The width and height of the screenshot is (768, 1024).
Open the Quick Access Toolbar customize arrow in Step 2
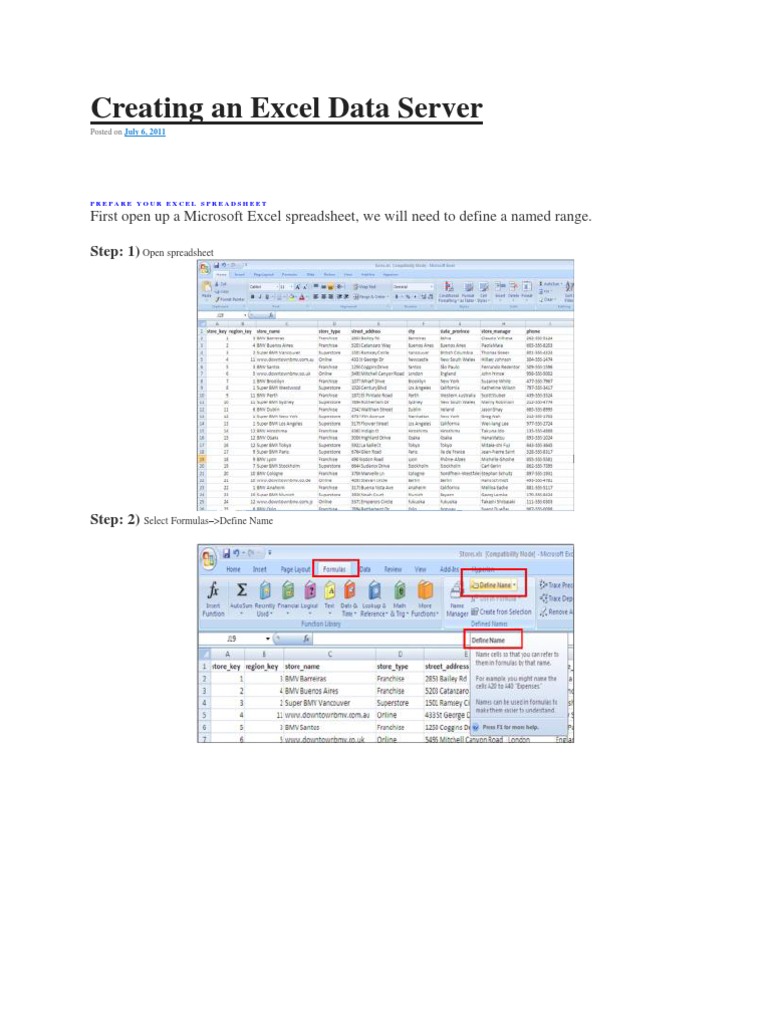click(x=270, y=553)
